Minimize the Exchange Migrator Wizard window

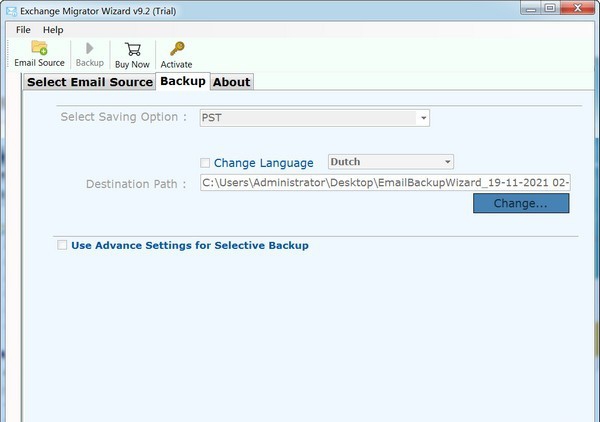coord(530,8)
